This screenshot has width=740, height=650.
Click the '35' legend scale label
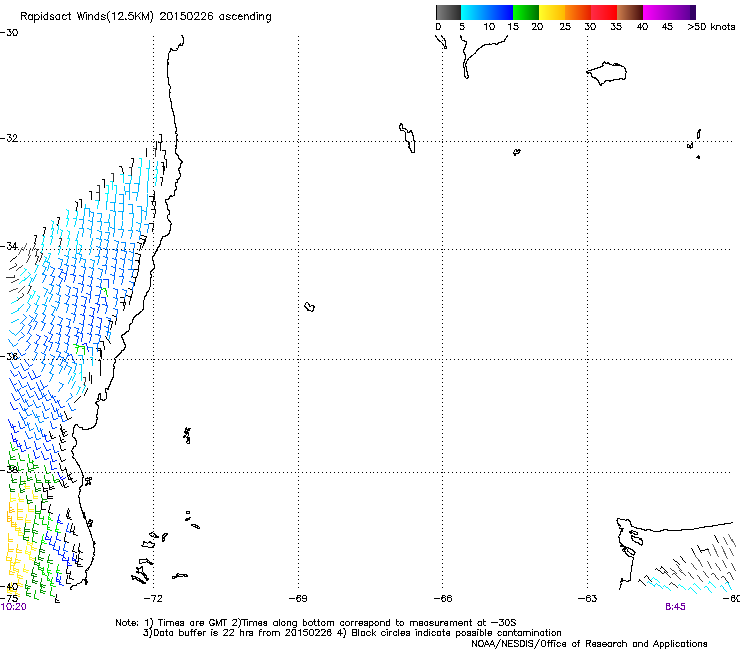tap(616, 27)
